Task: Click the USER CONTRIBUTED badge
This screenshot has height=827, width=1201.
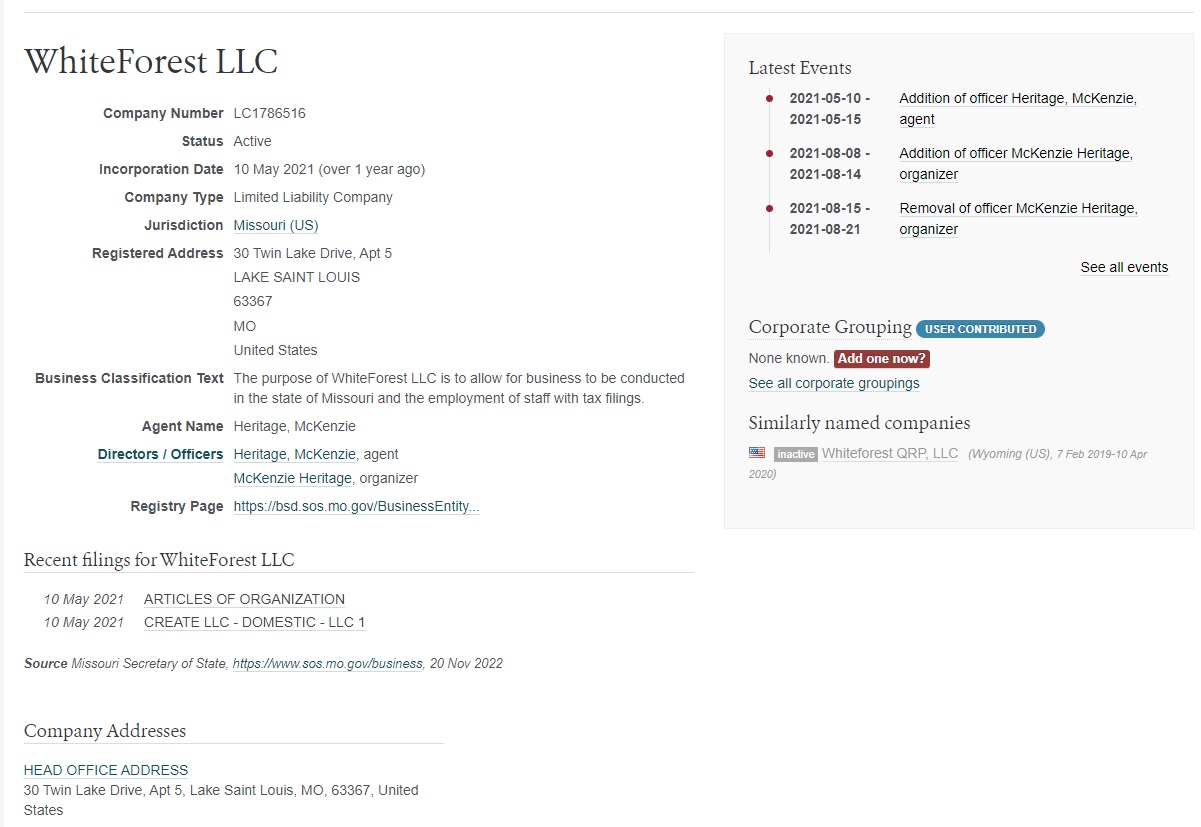Action: (980, 329)
